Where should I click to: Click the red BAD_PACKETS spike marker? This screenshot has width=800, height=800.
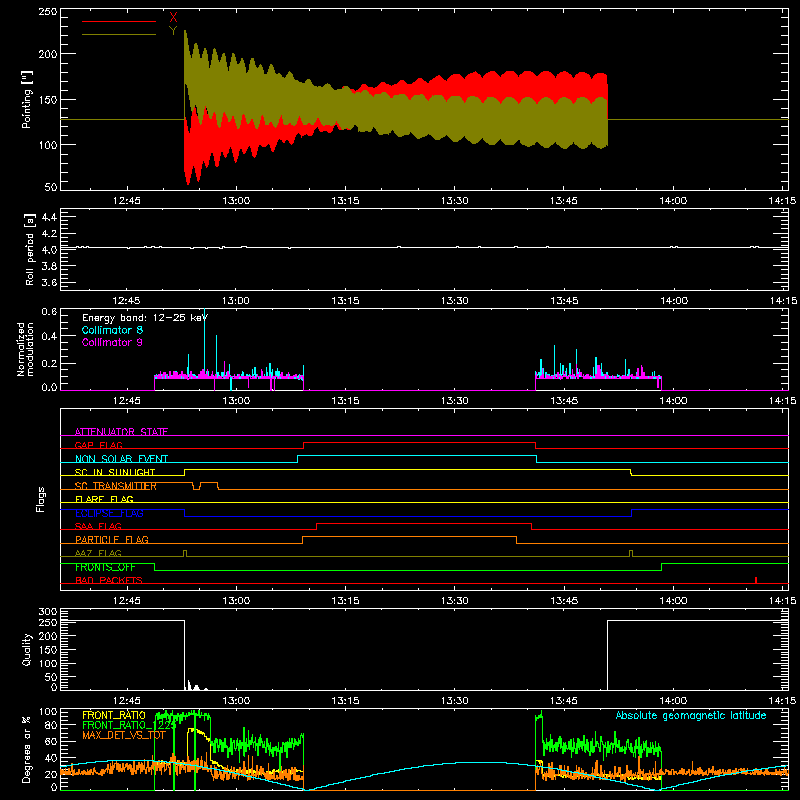756,580
